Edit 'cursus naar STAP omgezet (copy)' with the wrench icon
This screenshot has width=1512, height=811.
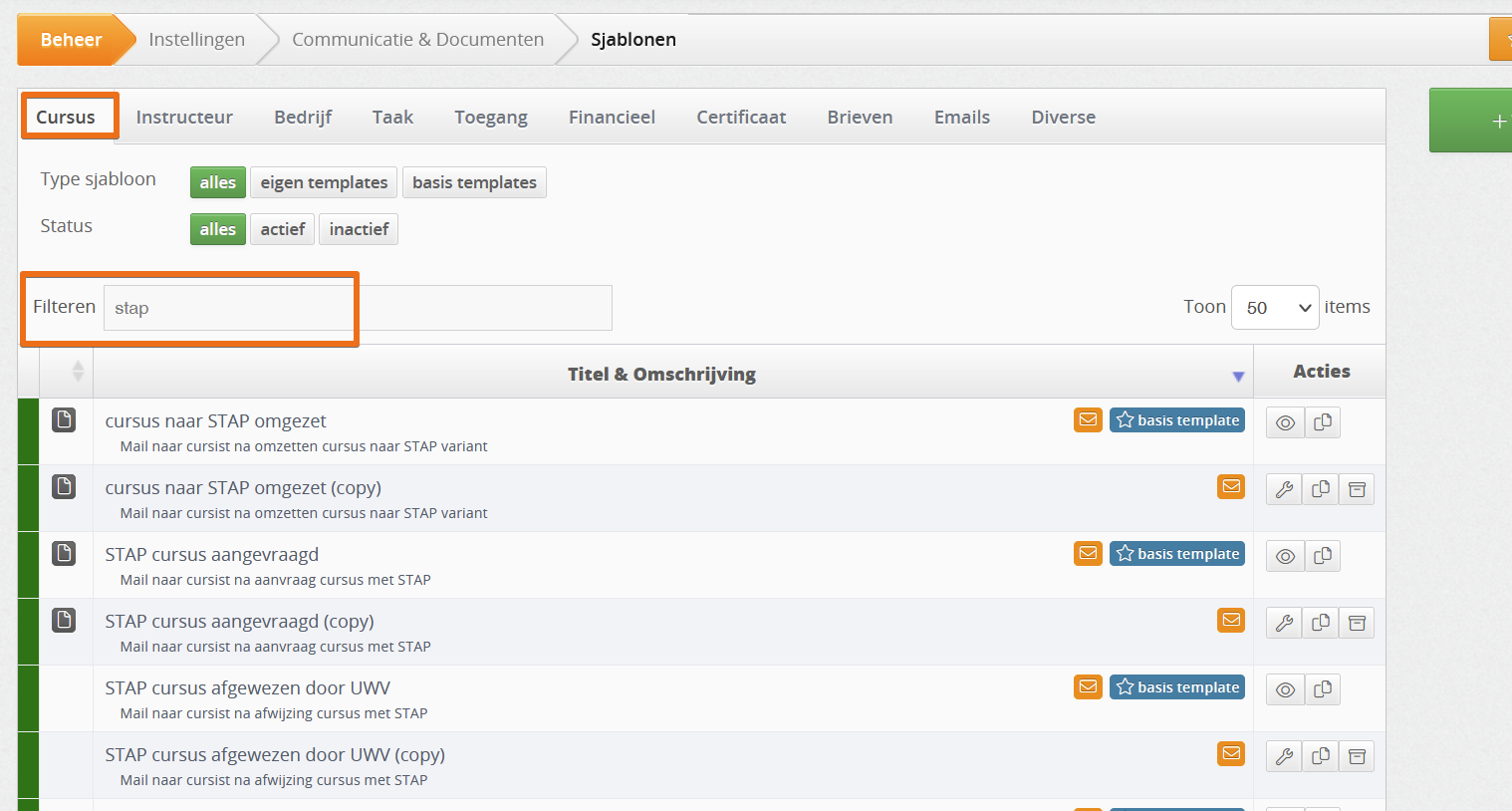point(1284,489)
